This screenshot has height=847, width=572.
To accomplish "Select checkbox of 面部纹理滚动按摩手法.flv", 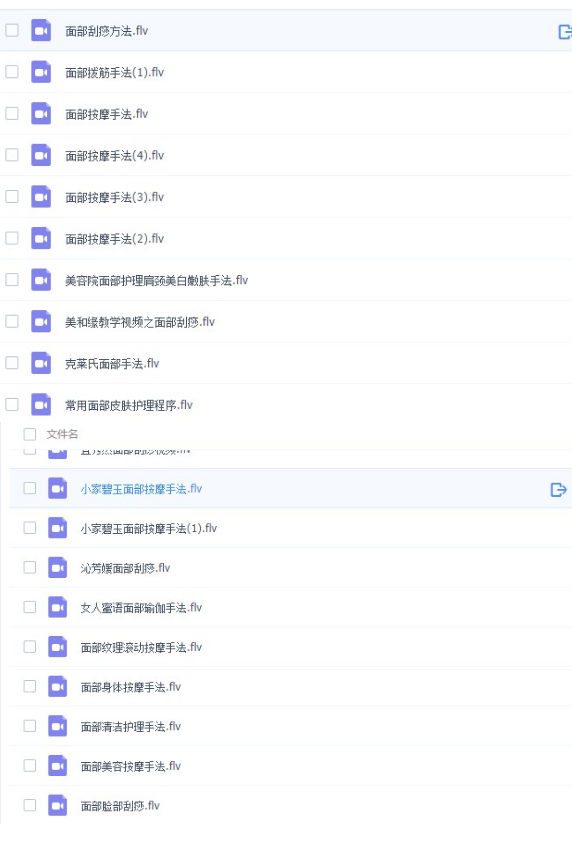I will coord(30,647).
